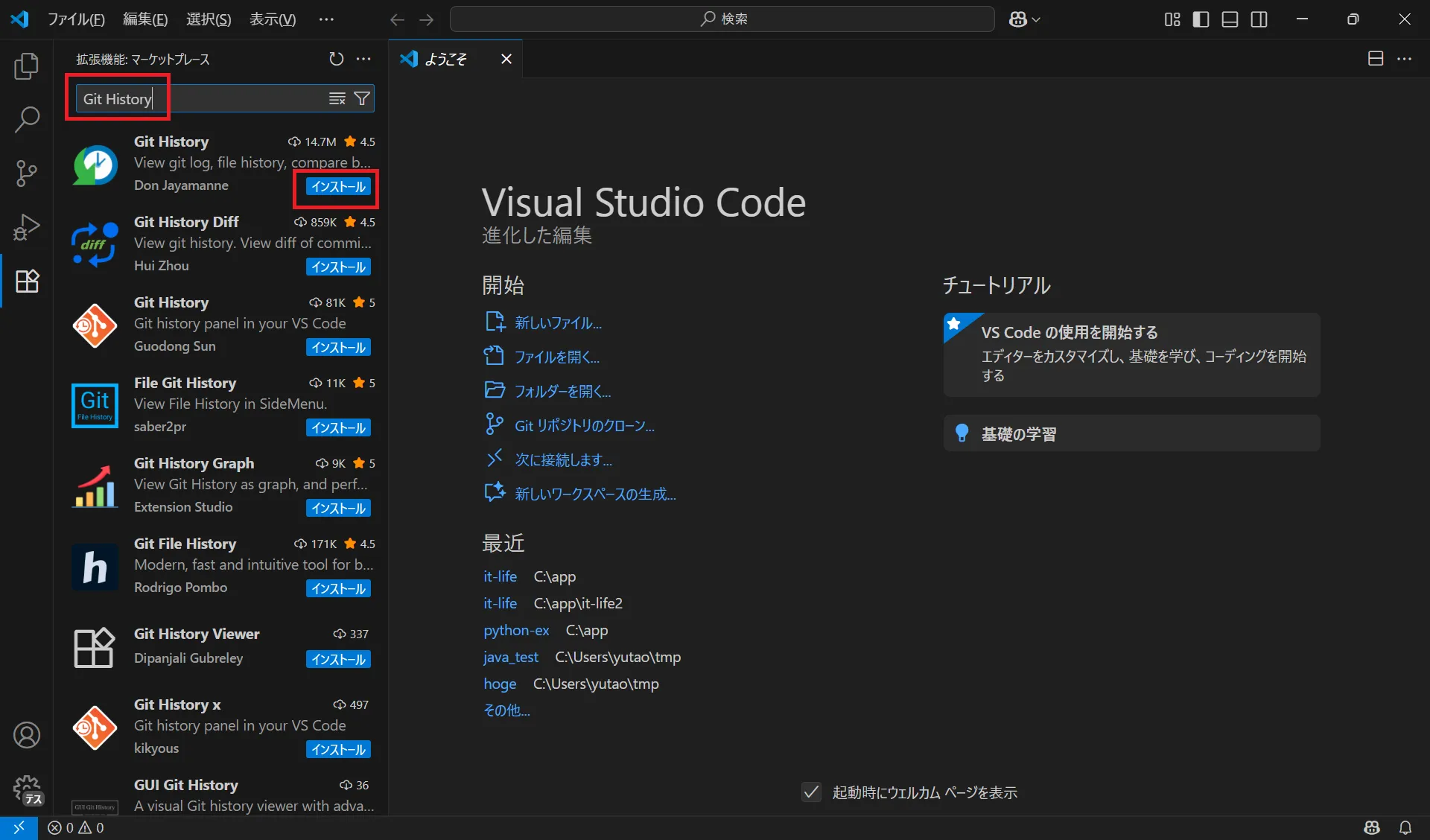Show errors and warnings in status bar
Image resolution: width=1430 pixels, height=840 pixels.
point(76,827)
